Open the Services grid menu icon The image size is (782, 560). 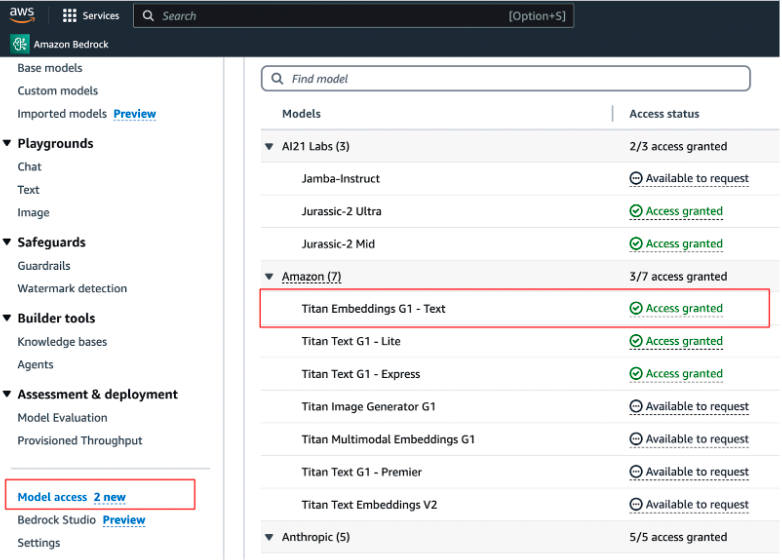point(69,16)
